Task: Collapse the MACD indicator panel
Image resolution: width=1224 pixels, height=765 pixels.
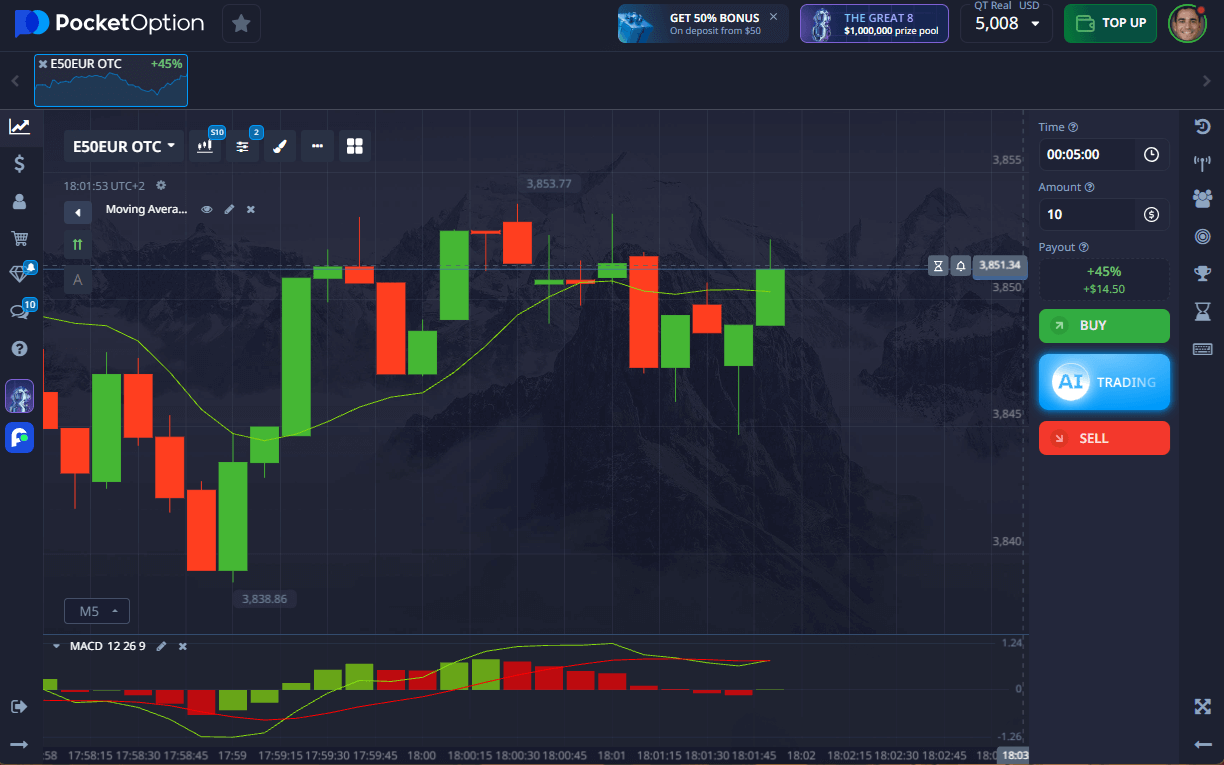Action: pyautogui.click(x=56, y=647)
